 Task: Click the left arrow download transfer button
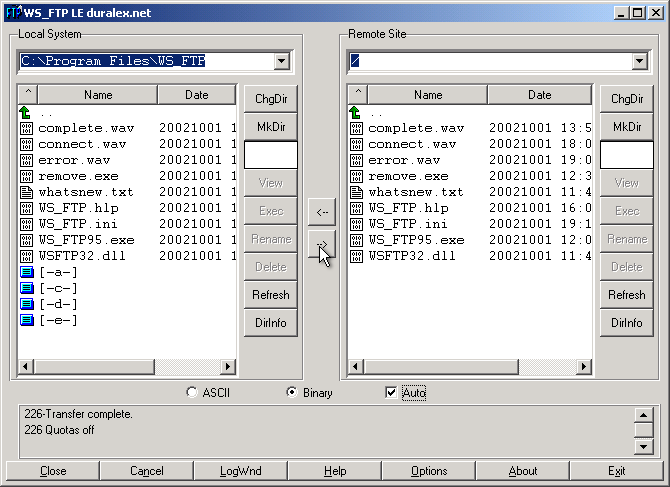click(321, 212)
